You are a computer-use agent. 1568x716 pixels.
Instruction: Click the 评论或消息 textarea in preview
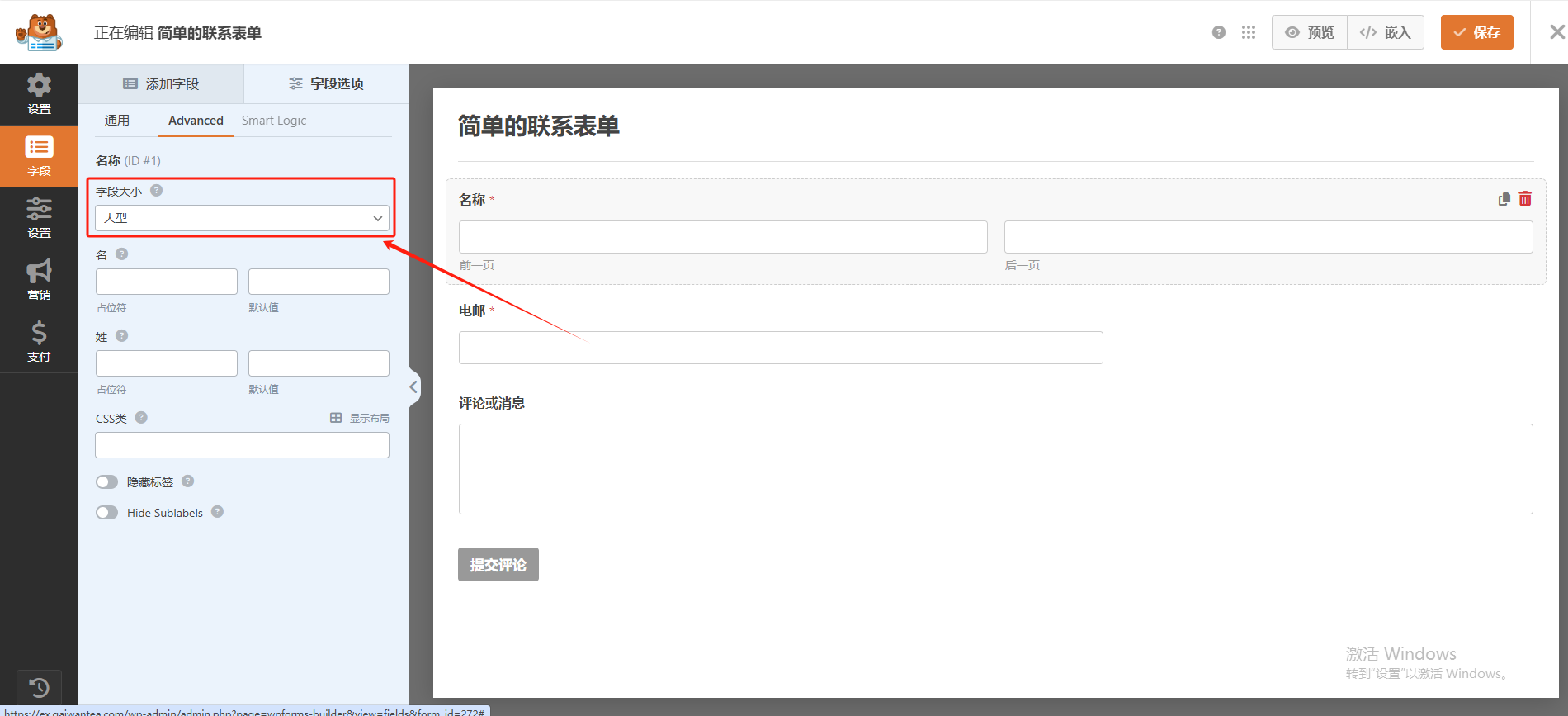[996, 469]
